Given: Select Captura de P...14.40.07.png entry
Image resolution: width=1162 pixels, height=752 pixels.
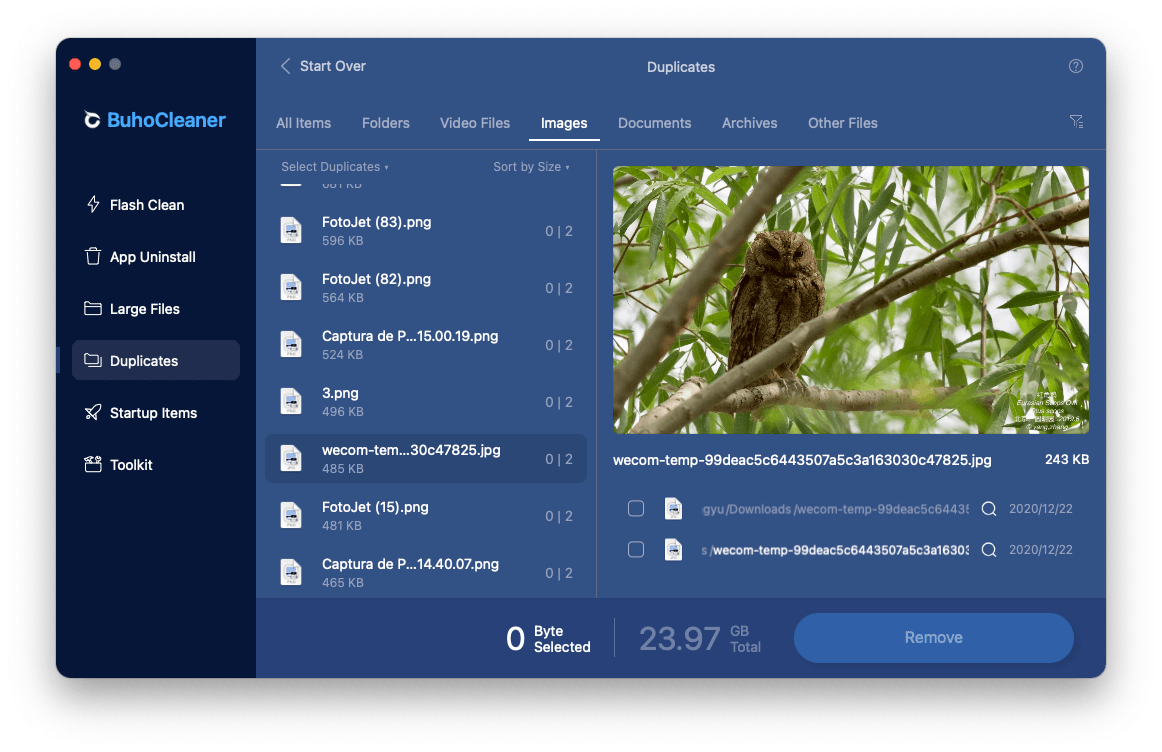Looking at the screenshot, I should tap(426, 573).
